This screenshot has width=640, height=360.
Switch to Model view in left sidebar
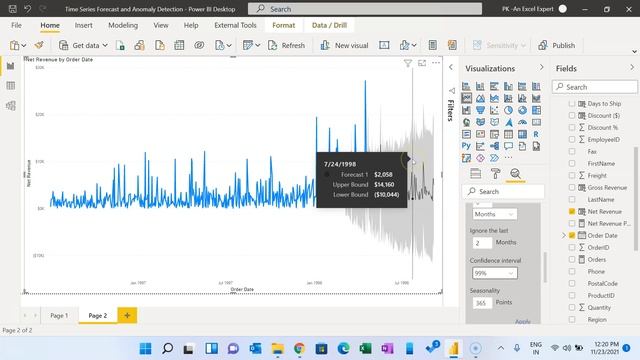(x=11, y=106)
